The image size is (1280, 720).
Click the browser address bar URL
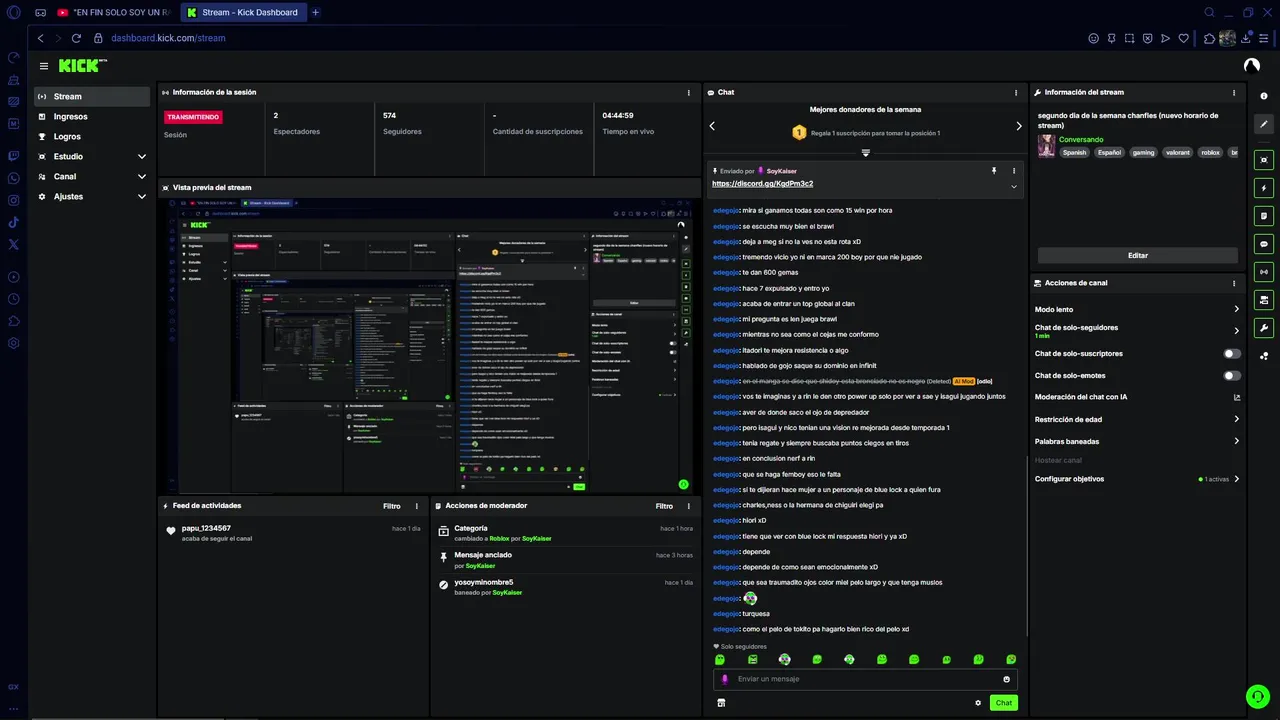tap(168, 38)
